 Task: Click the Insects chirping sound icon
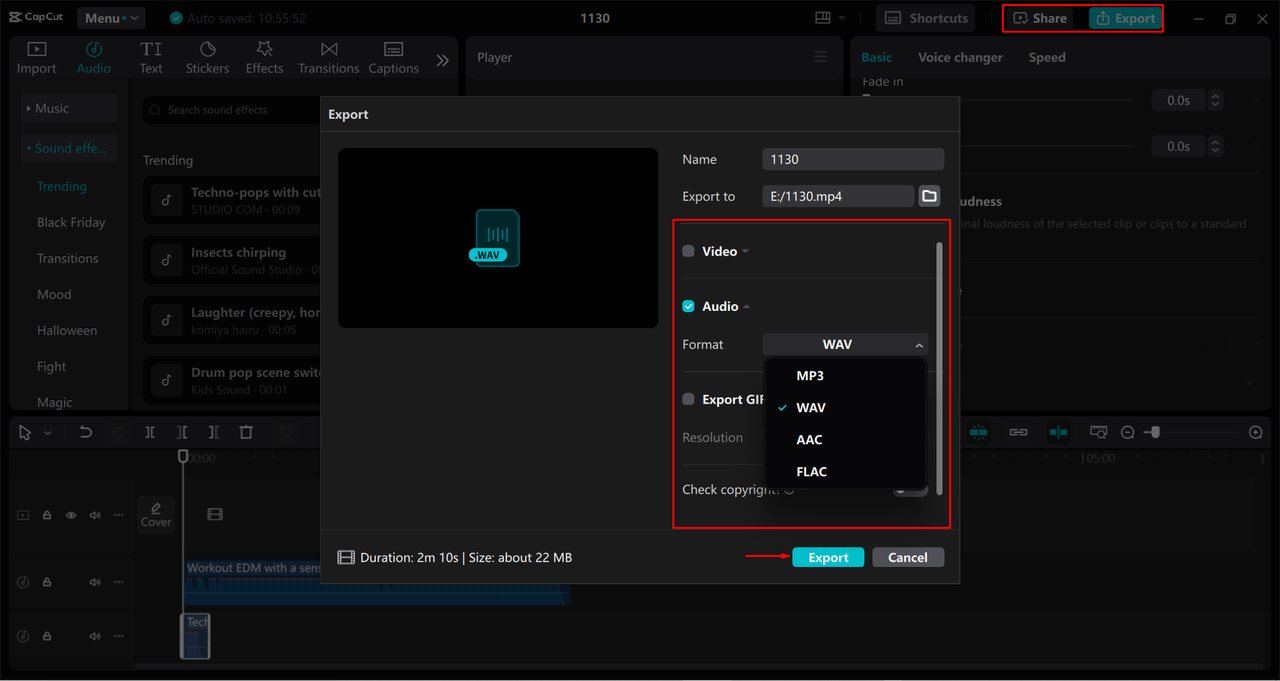[167, 260]
